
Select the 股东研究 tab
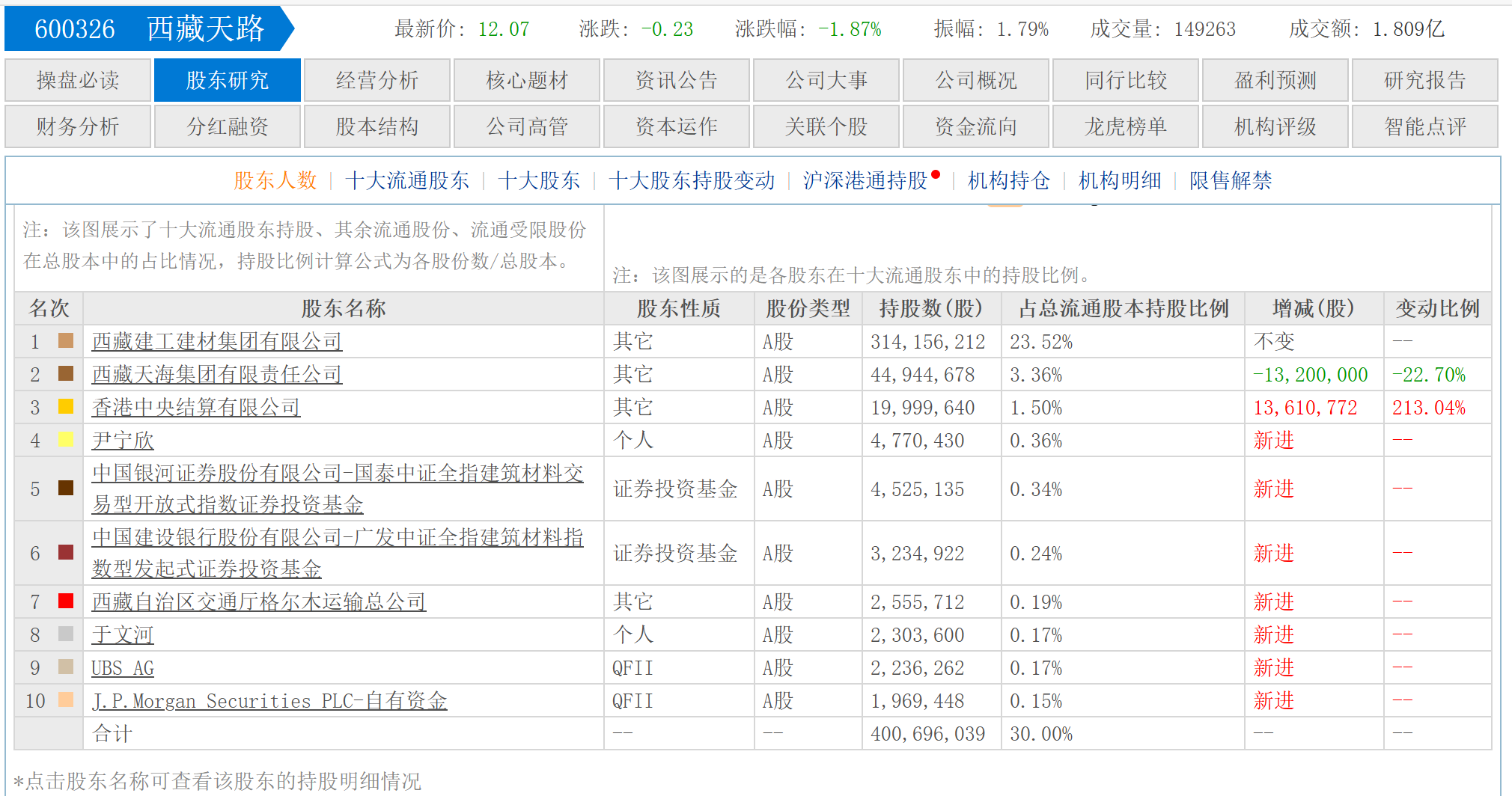click(228, 80)
